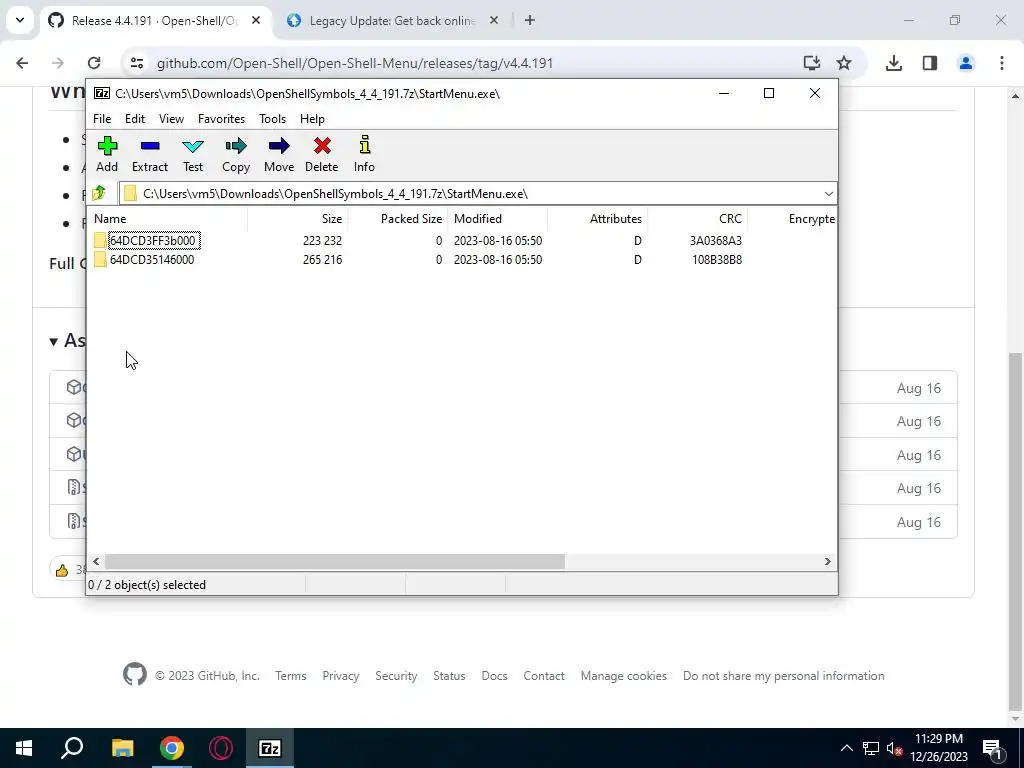1024x768 pixels.
Task: Open Opera browser from taskbar
Action: tap(221, 748)
